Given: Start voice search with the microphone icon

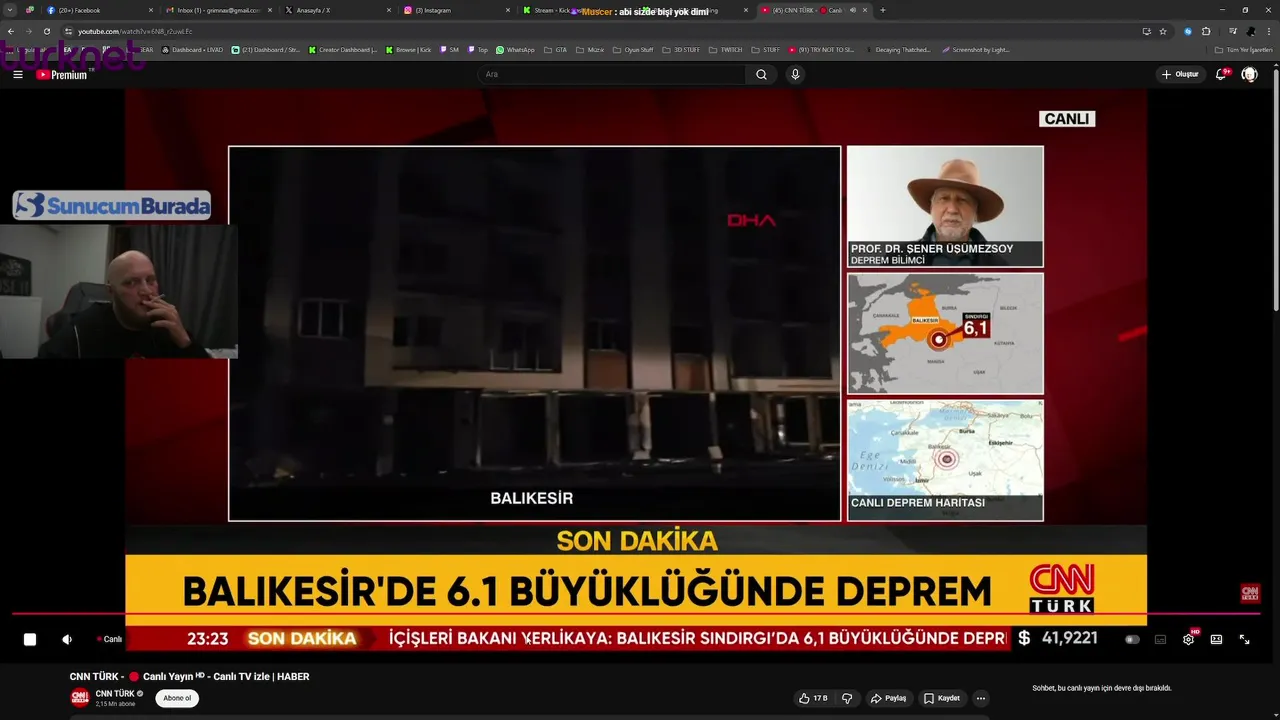Looking at the screenshot, I should (x=795, y=74).
